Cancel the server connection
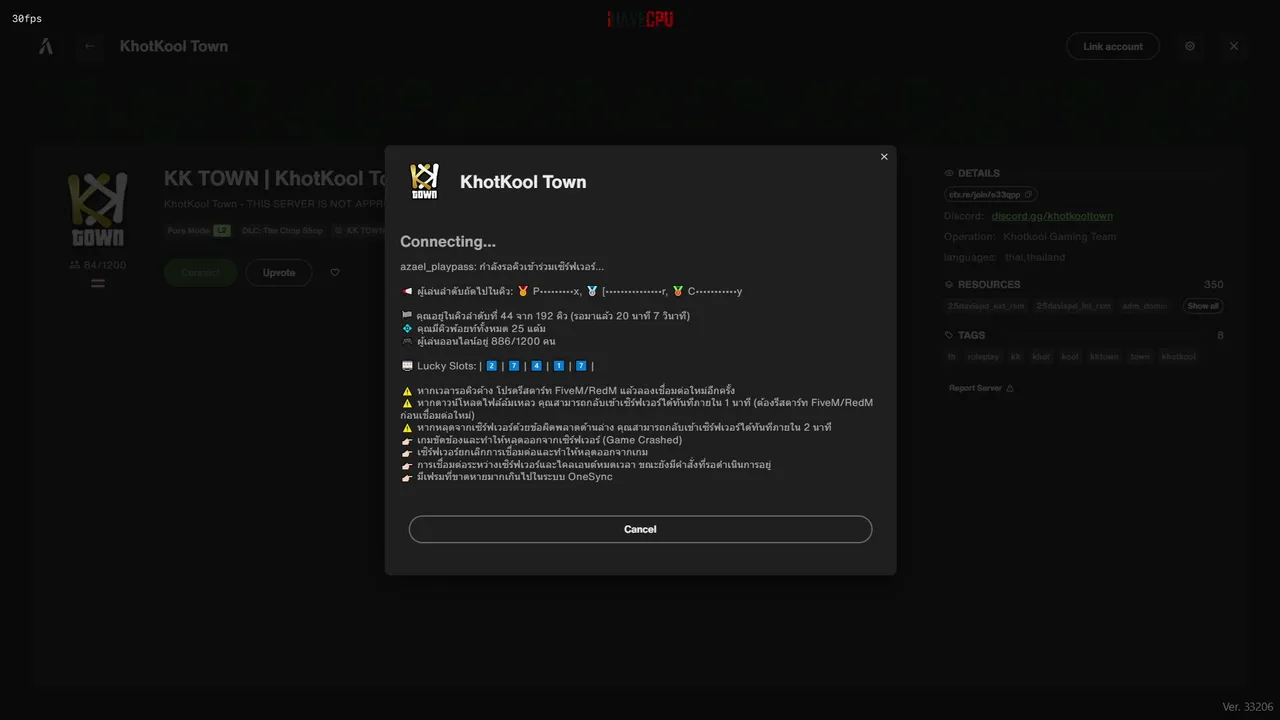 (640, 529)
